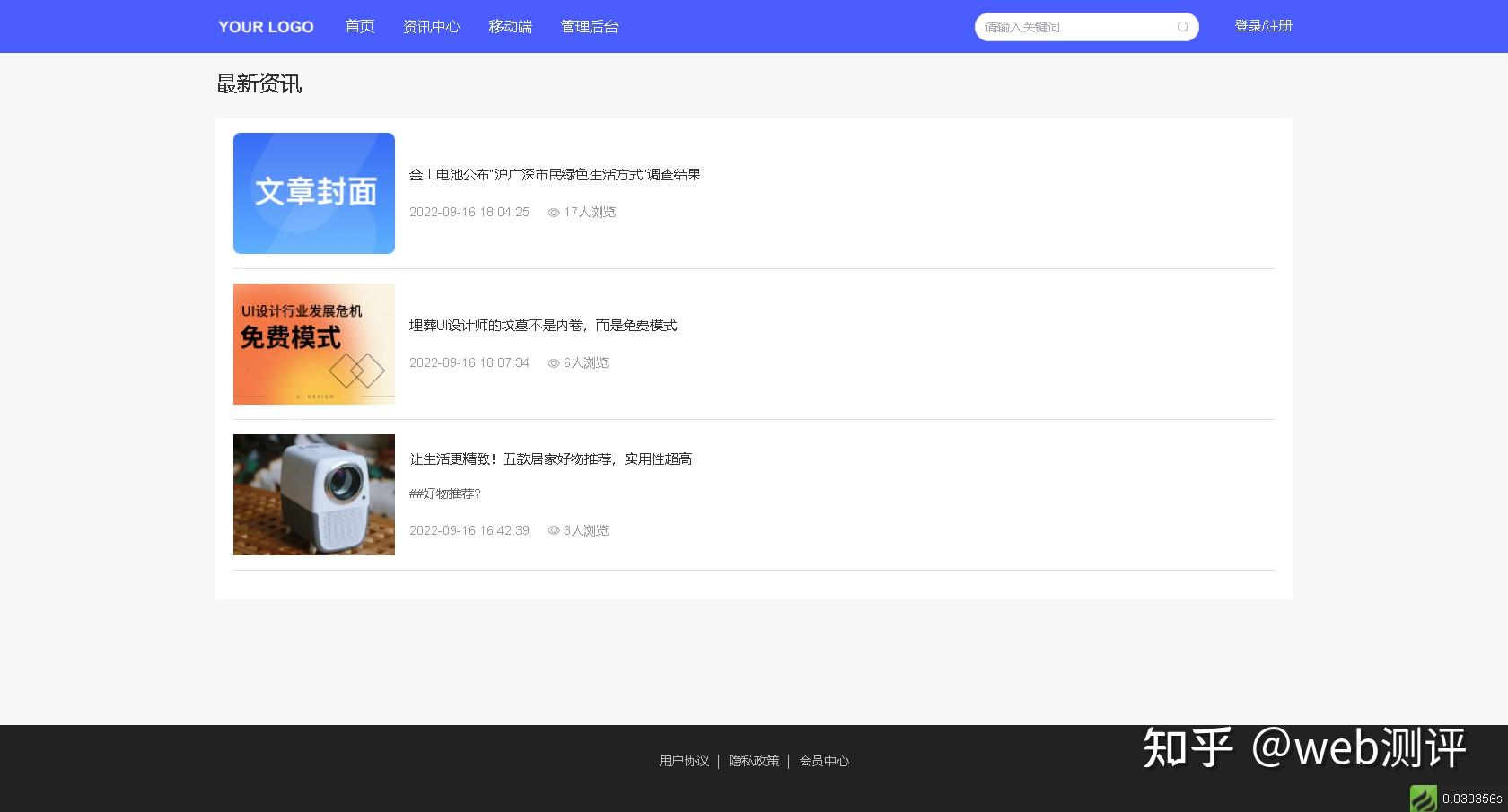Click the projector product thumbnail
Image resolution: width=1508 pixels, height=812 pixels.
[x=313, y=494]
